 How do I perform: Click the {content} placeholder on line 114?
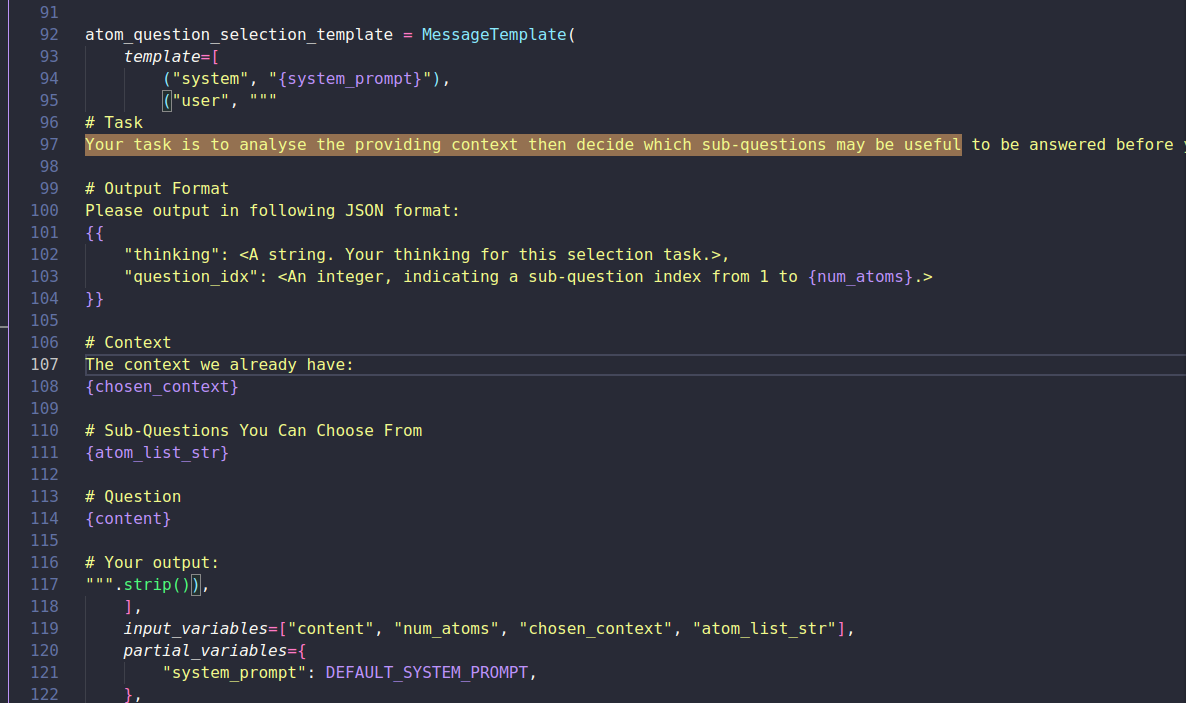128,518
